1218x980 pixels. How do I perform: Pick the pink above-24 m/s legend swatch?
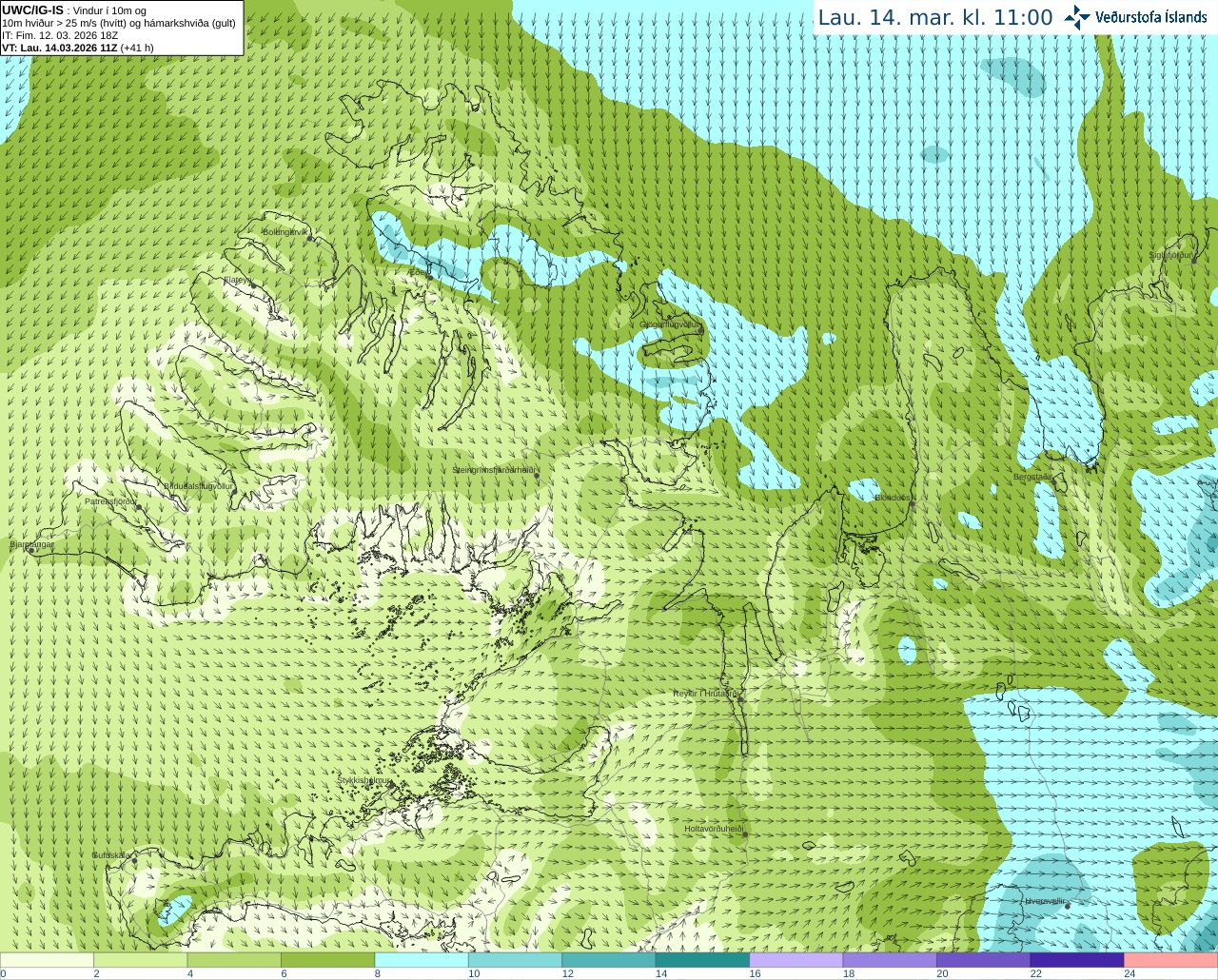[1170, 960]
